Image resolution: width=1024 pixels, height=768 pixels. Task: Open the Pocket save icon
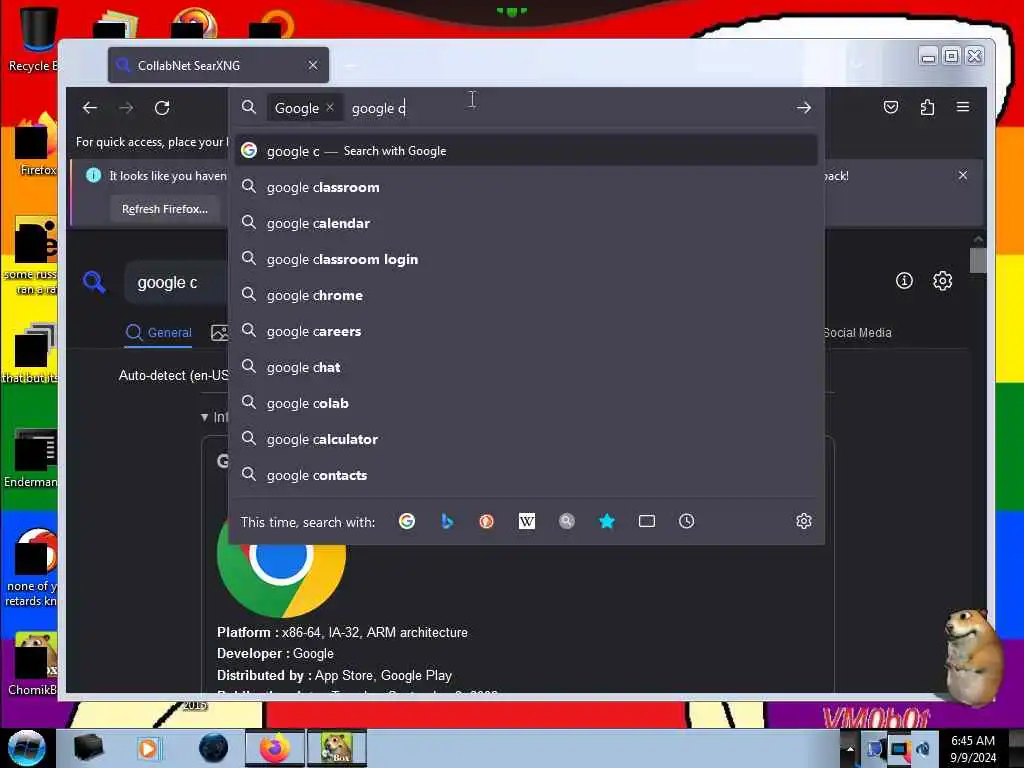pyautogui.click(x=891, y=107)
